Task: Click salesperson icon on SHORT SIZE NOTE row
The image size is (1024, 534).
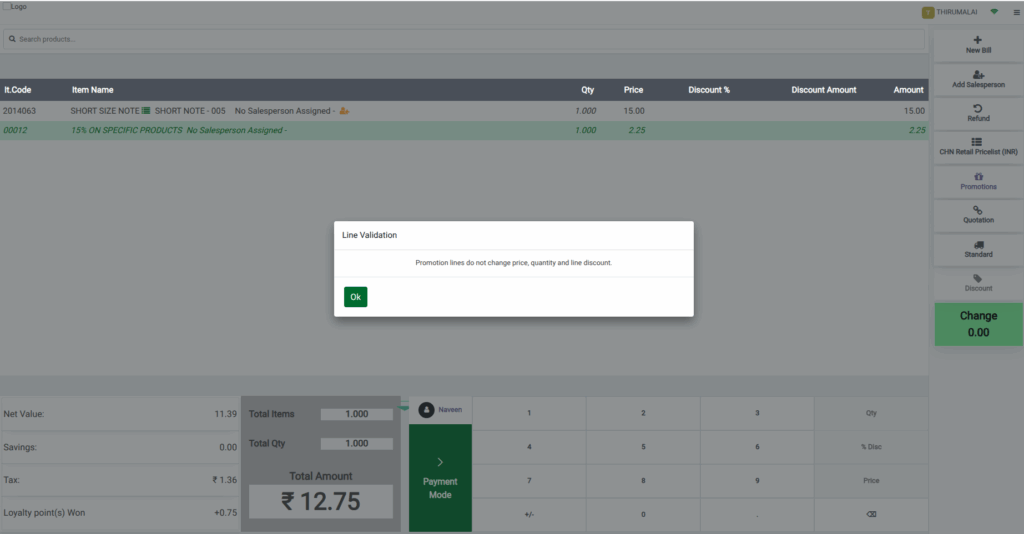Action: coord(344,111)
